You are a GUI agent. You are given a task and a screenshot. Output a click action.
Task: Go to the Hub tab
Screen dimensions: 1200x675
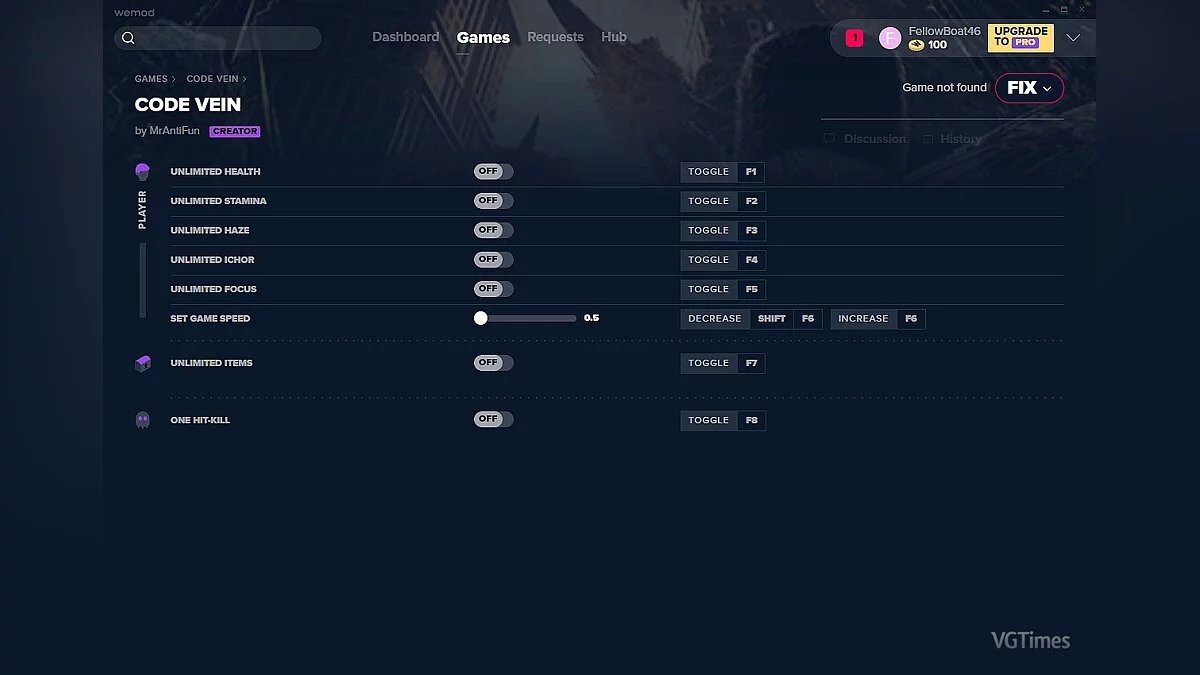point(614,37)
